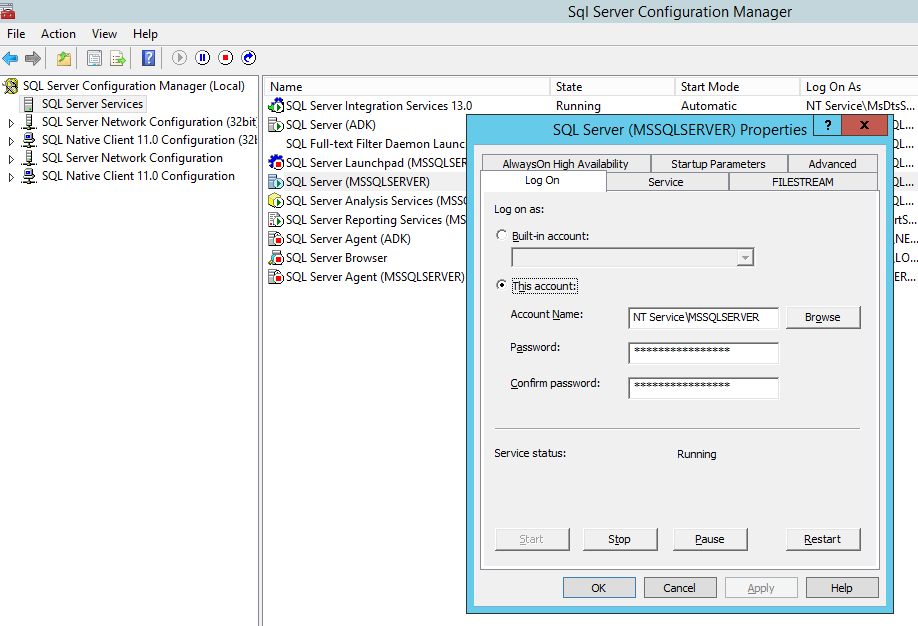Click the SQL Server Reporting Services icon
918x626 pixels.
point(276,220)
